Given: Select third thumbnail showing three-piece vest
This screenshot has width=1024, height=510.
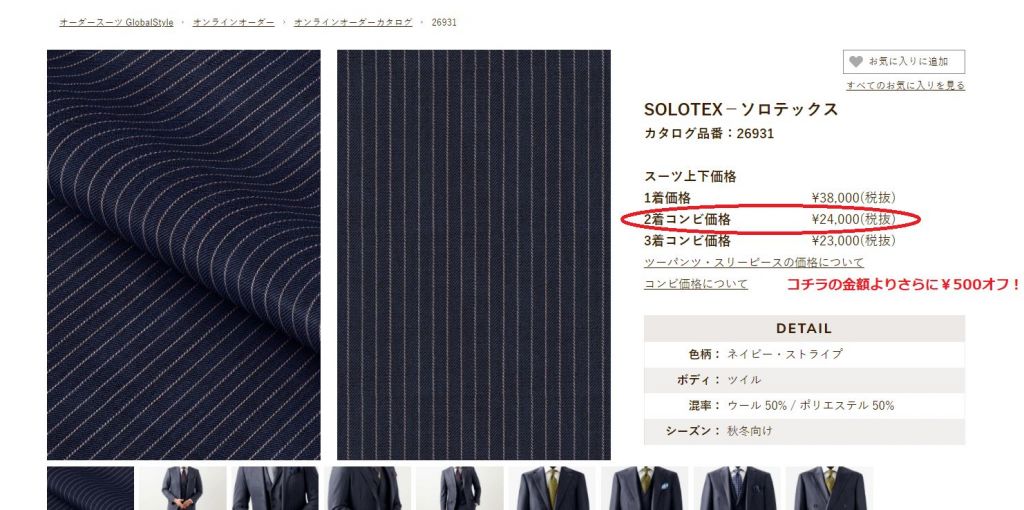Looking at the screenshot, I should (275, 488).
